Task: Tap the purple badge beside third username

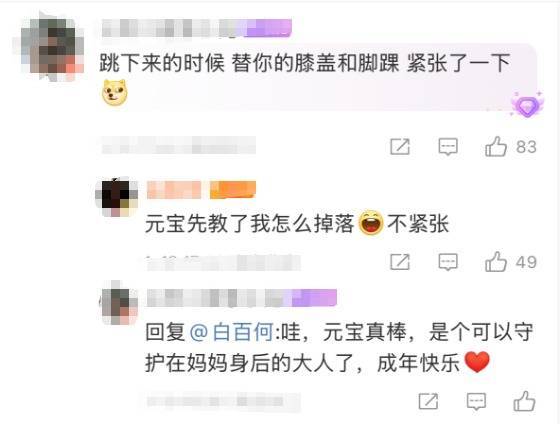Action: 314,298
